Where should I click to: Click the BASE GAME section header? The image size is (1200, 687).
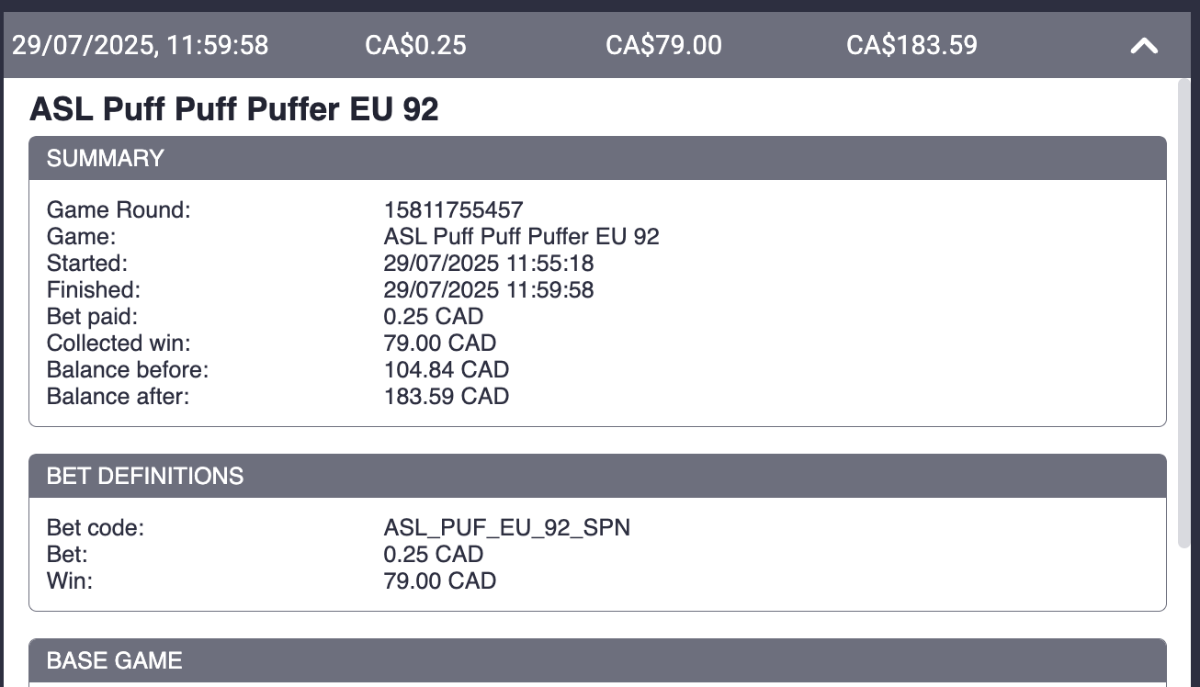click(598, 661)
